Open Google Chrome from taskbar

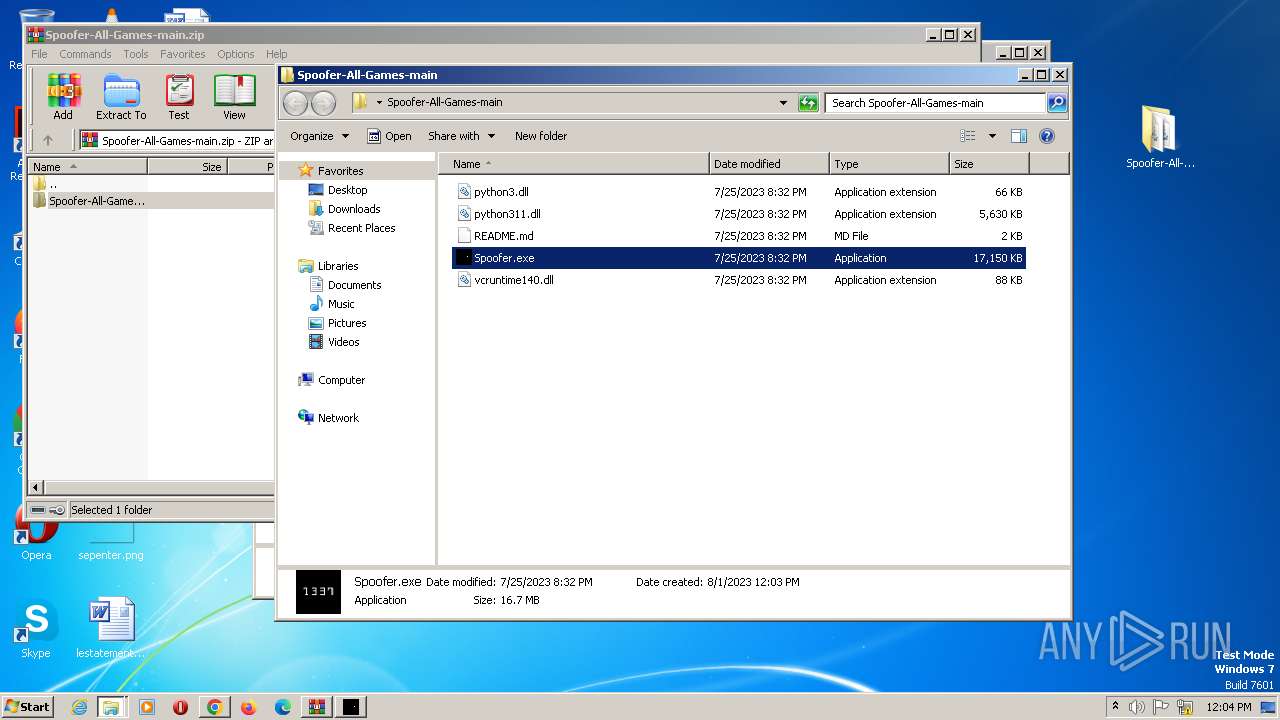[x=214, y=707]
